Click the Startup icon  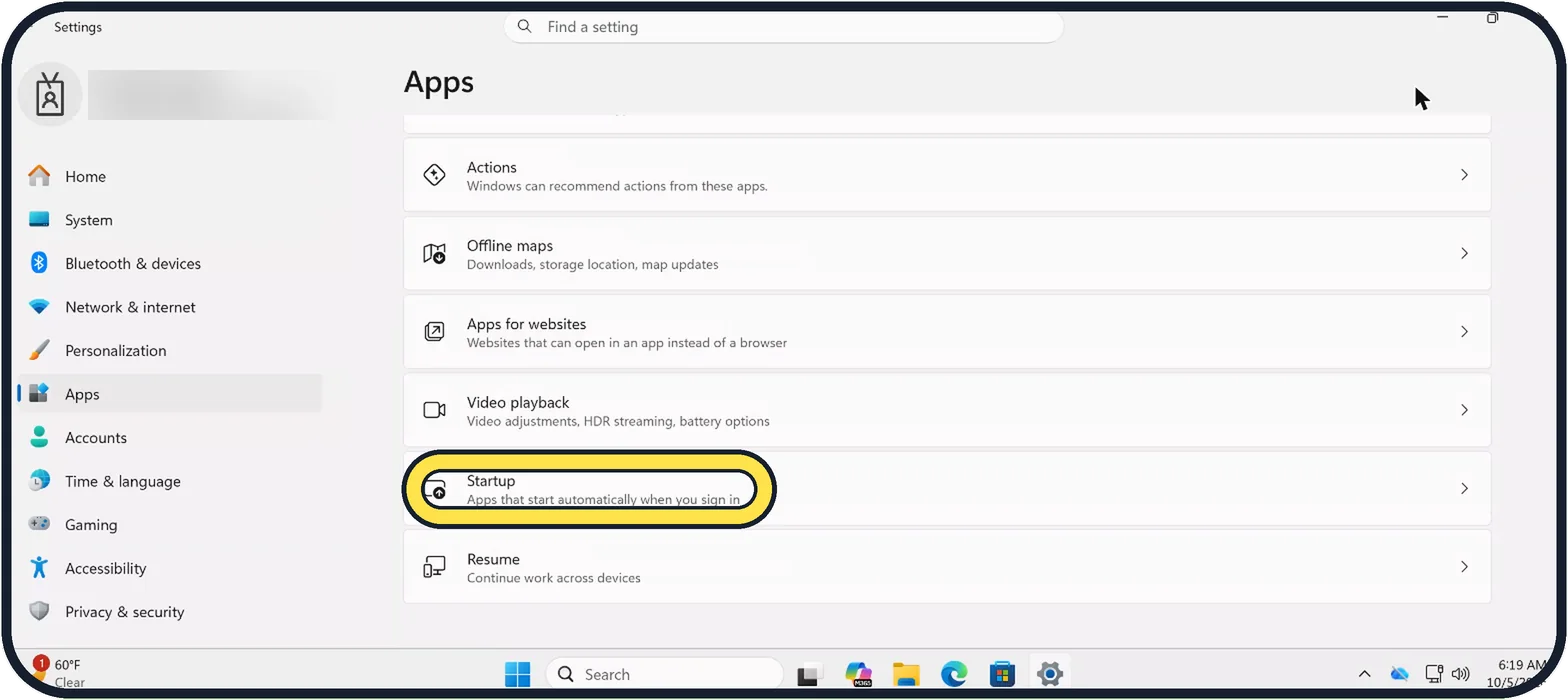[434, 489]
